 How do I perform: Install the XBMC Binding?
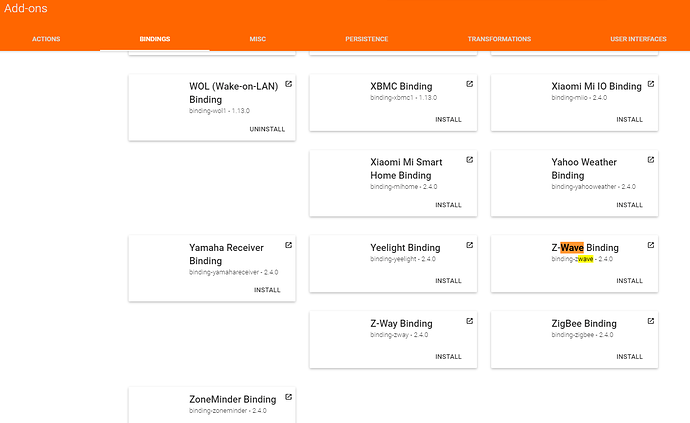pos(448,119)
